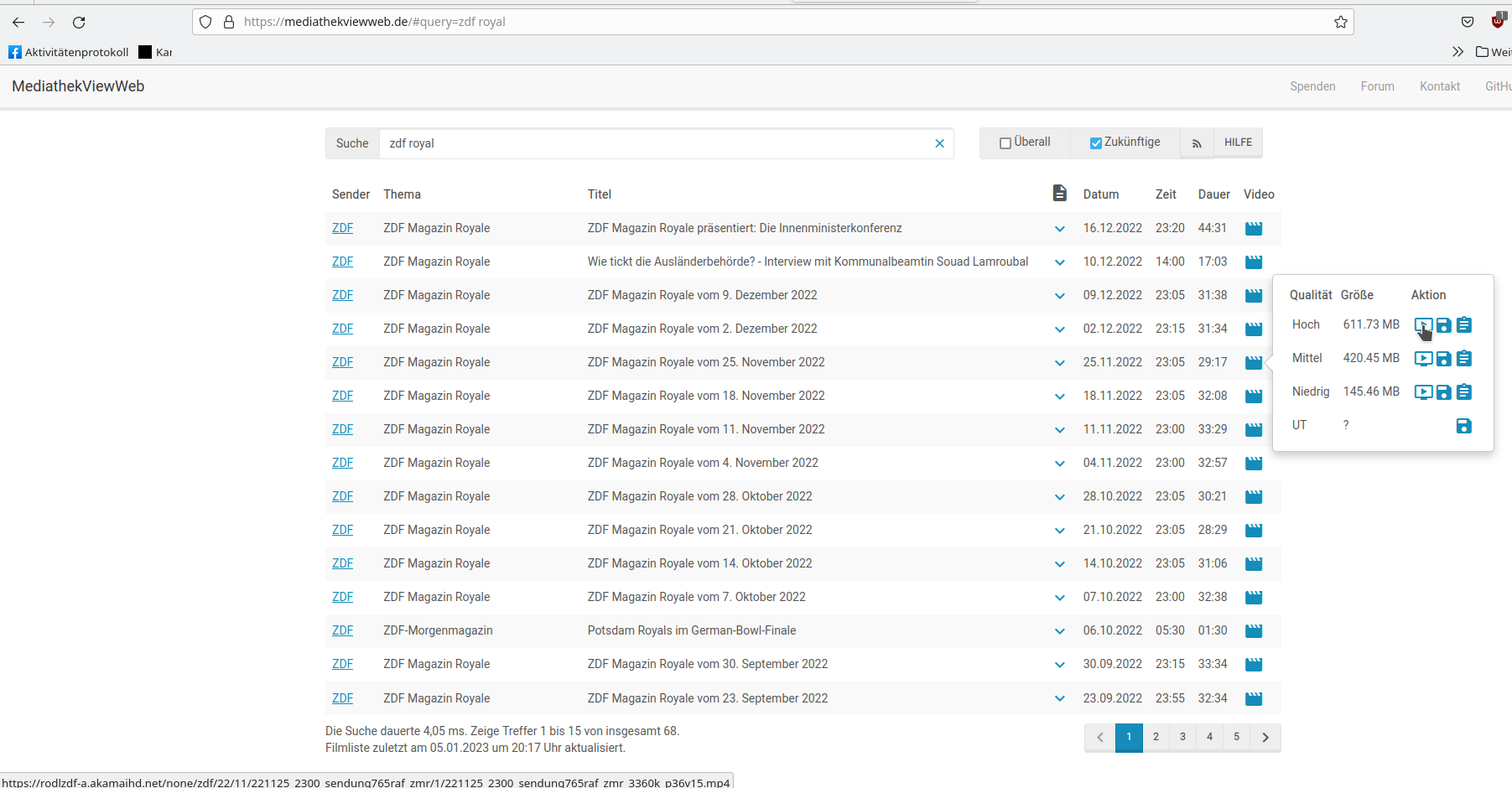The image size is (1512, 788).
Task: Open ZDF link for 23. September 2022 row
Action: click(x=342, y=698)
